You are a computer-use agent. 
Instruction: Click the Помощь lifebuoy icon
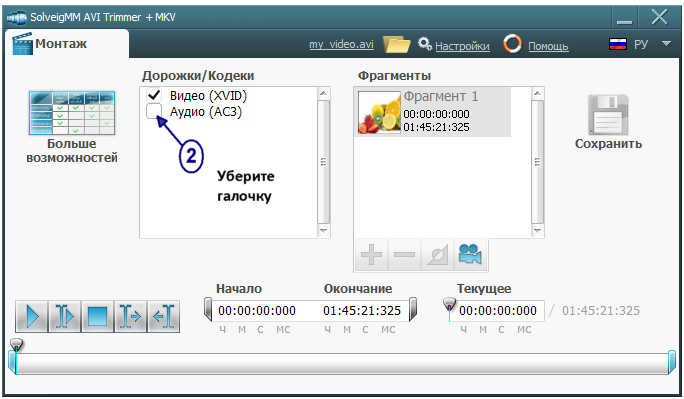[x=513, y=44]
